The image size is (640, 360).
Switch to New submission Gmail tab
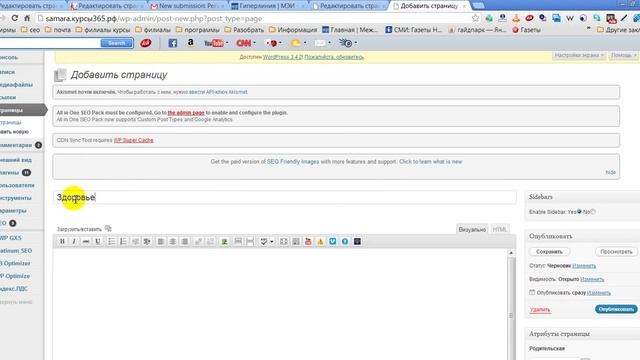coord(187,6)
